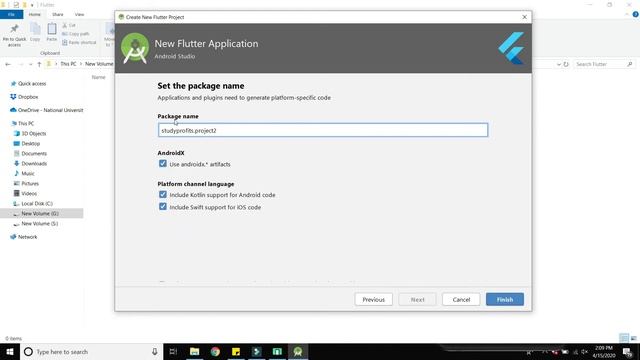Select New Volume (S:) in sidebar

(39, 224)
